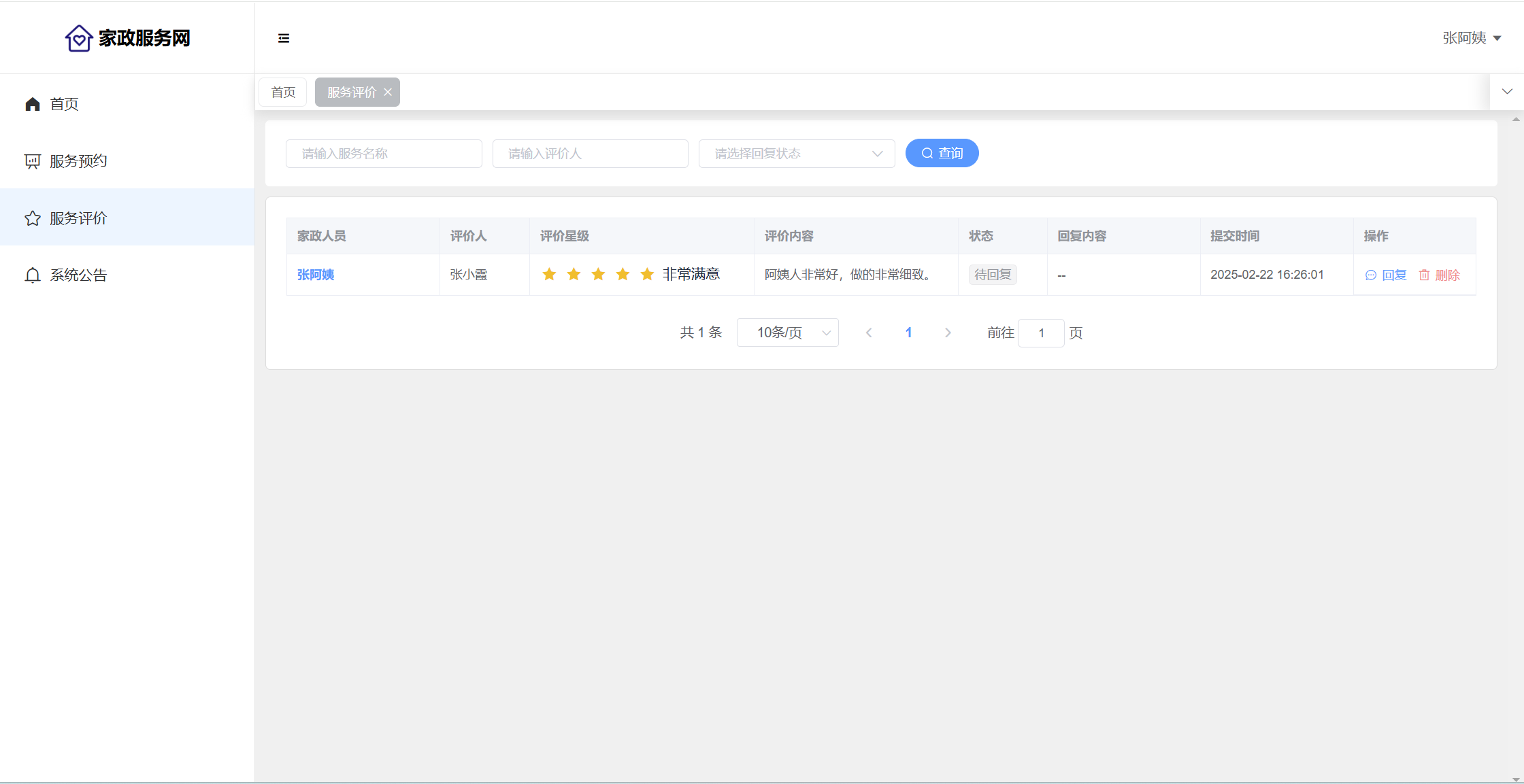Click the hamburger menu collapse icon
Screen dimensions: 1524x784
284,38
